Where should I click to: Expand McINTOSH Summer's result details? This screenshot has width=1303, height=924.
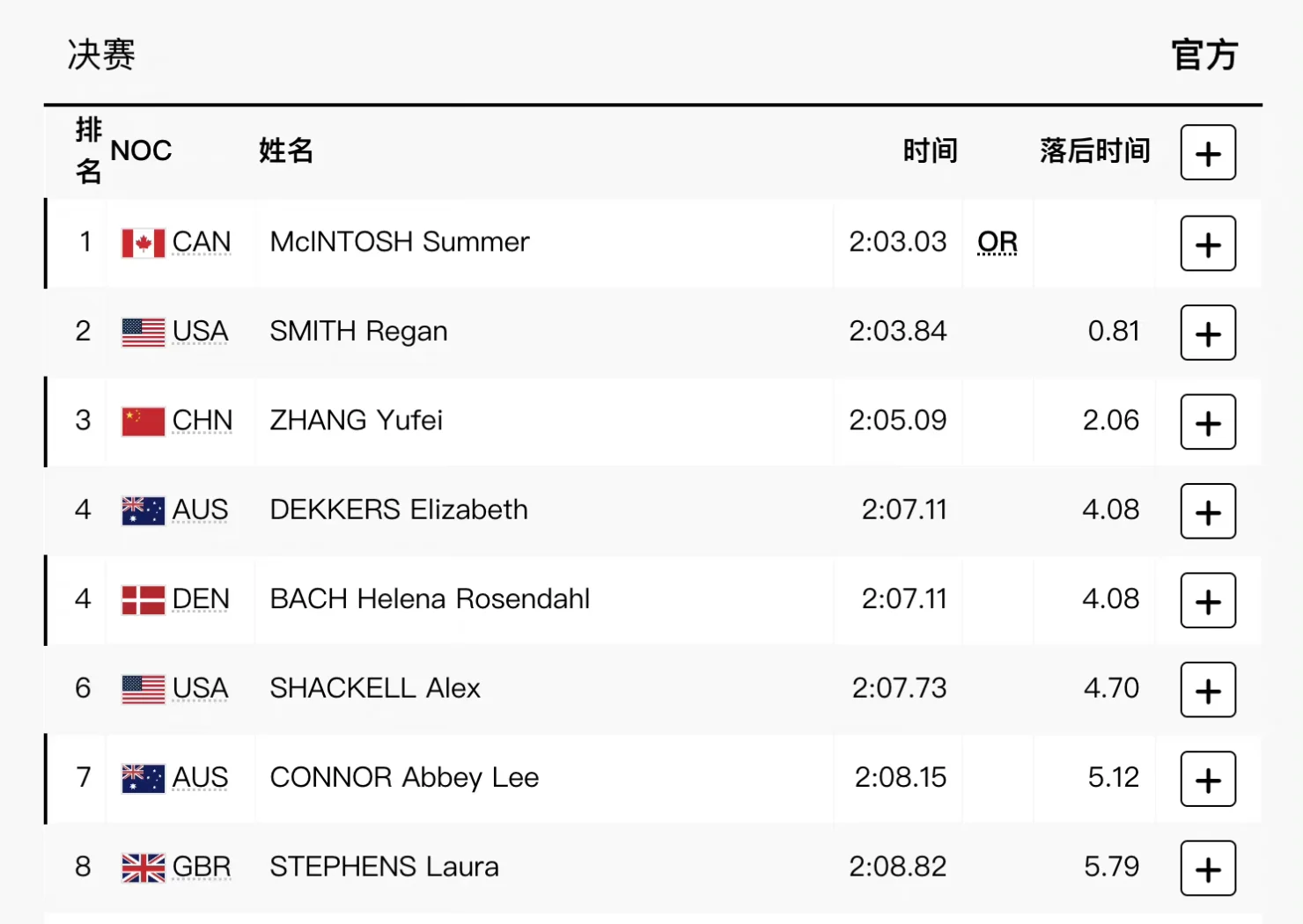tap(1208, 244)
